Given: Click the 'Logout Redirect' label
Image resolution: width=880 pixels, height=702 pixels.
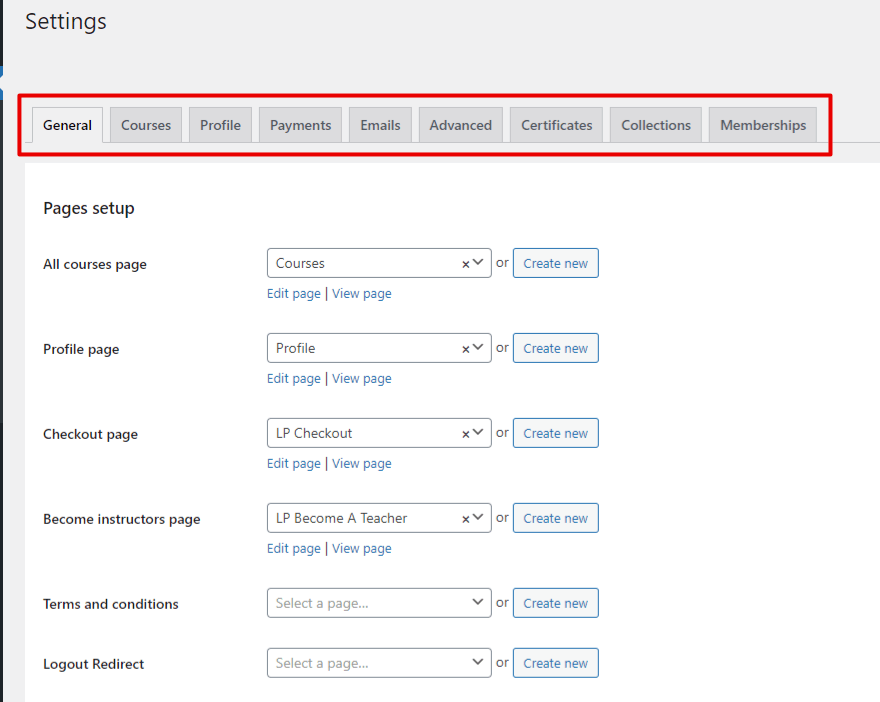Looking at the screenshot, I should [x=94, y=664].
